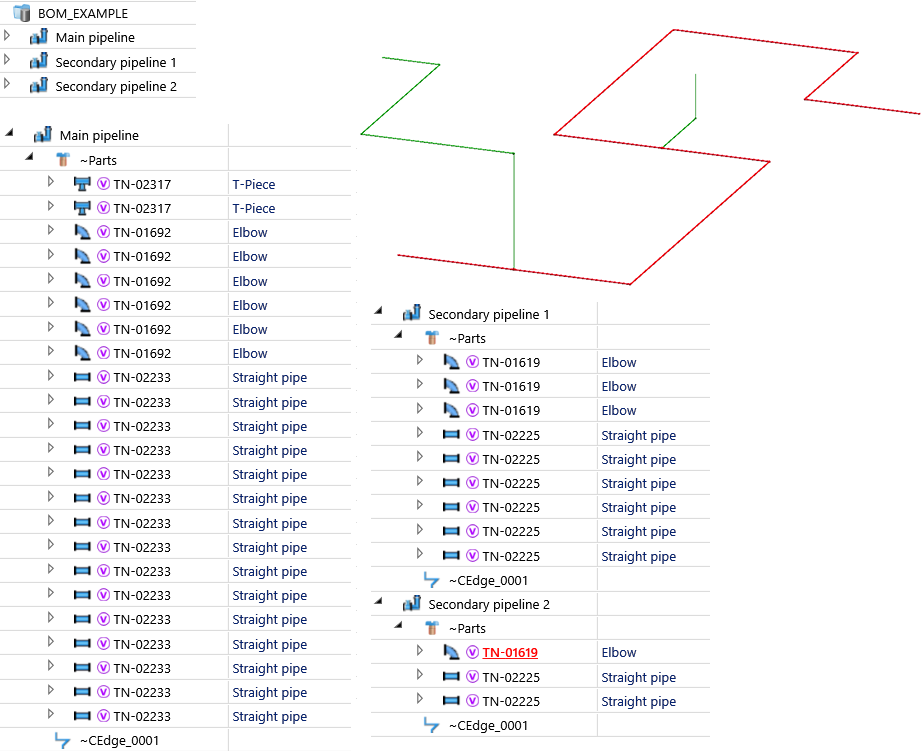921x751 pixels.
Task: Expand the collapsed Secondary pipeline 2 node under BOM_EXAMPLE
Action: pos(7,84)
